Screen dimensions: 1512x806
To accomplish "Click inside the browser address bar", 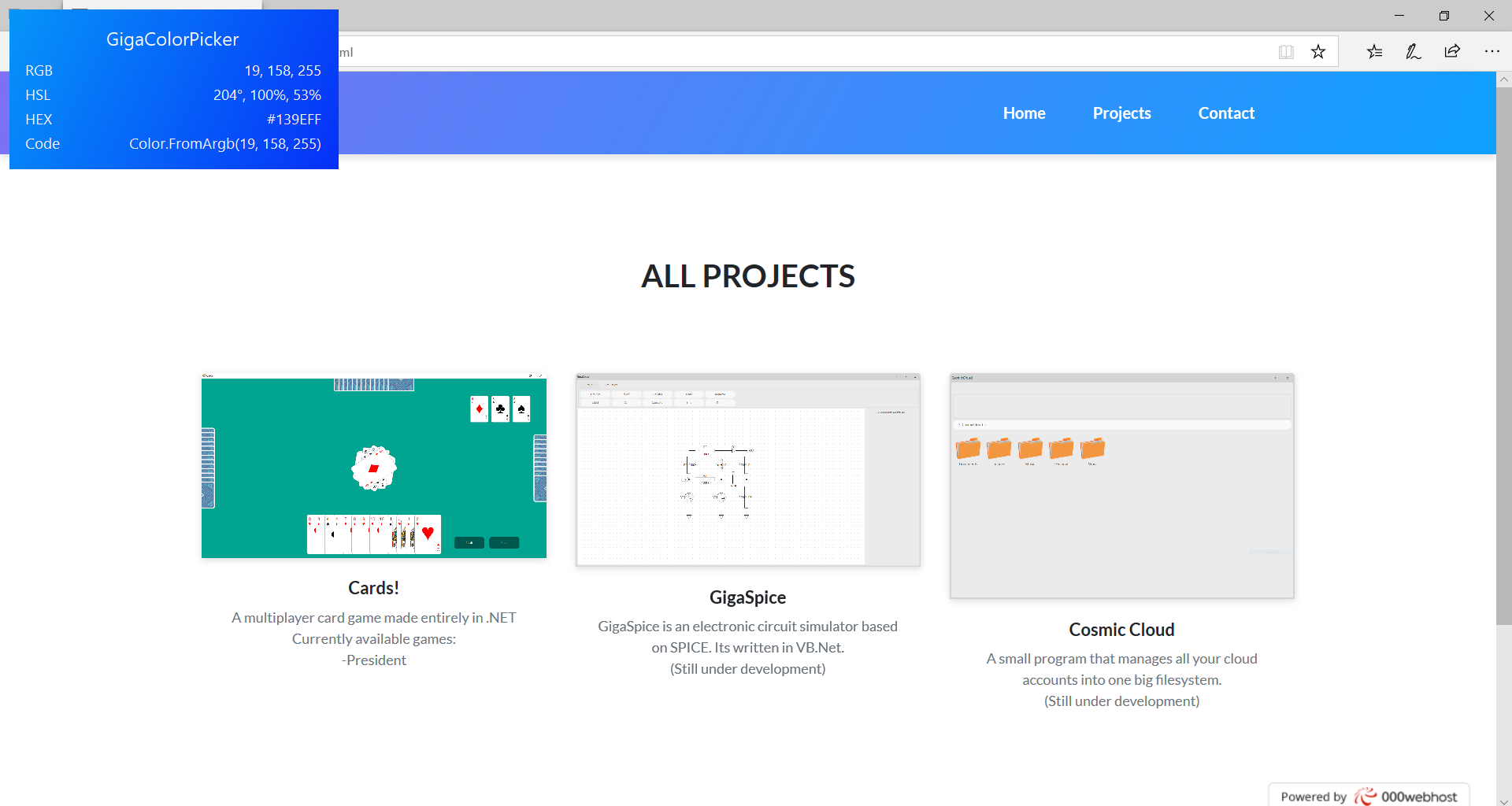I will click(x=803, y=52).
